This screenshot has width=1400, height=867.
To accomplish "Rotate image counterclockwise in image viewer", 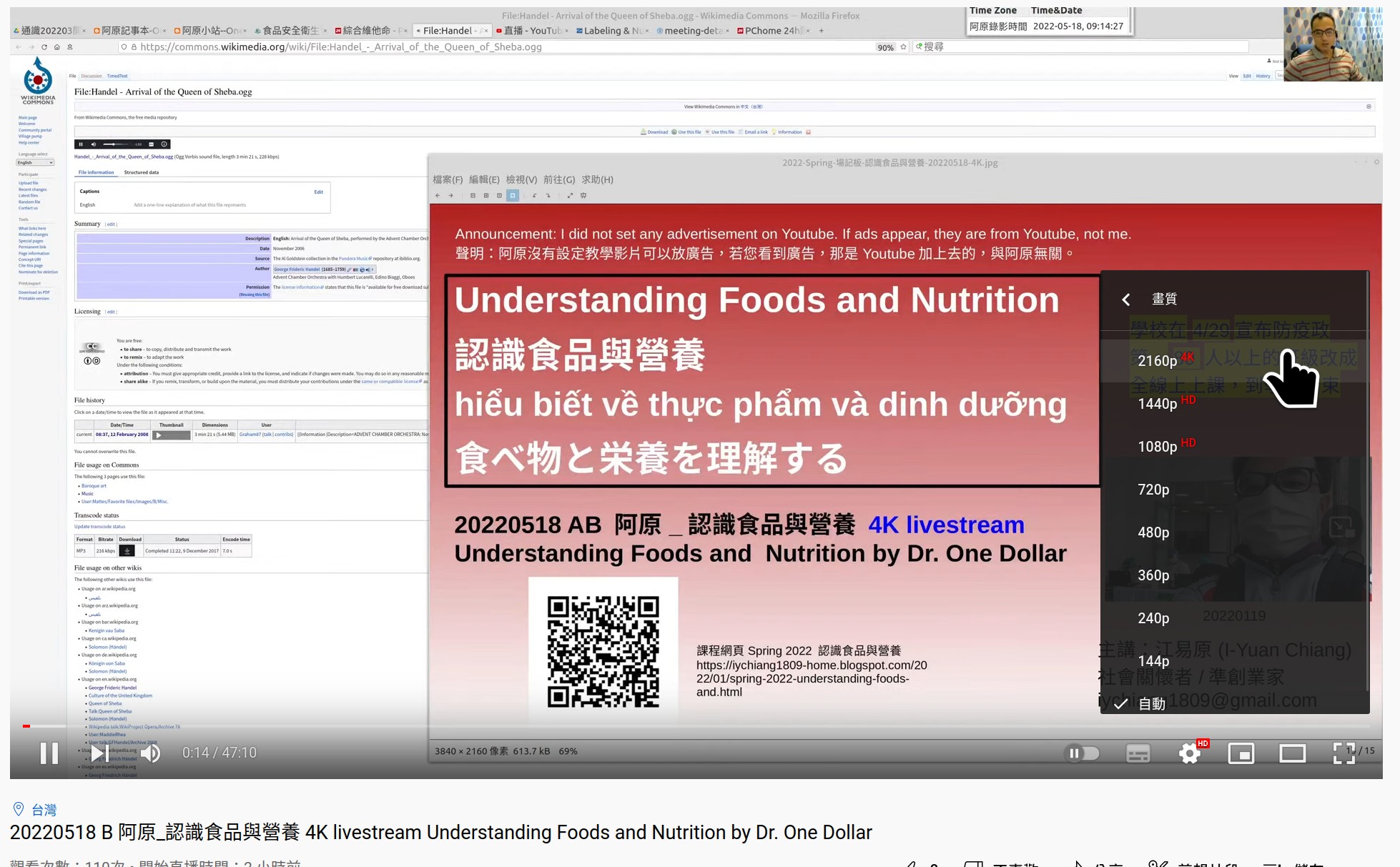I will [x=534, y=195].
